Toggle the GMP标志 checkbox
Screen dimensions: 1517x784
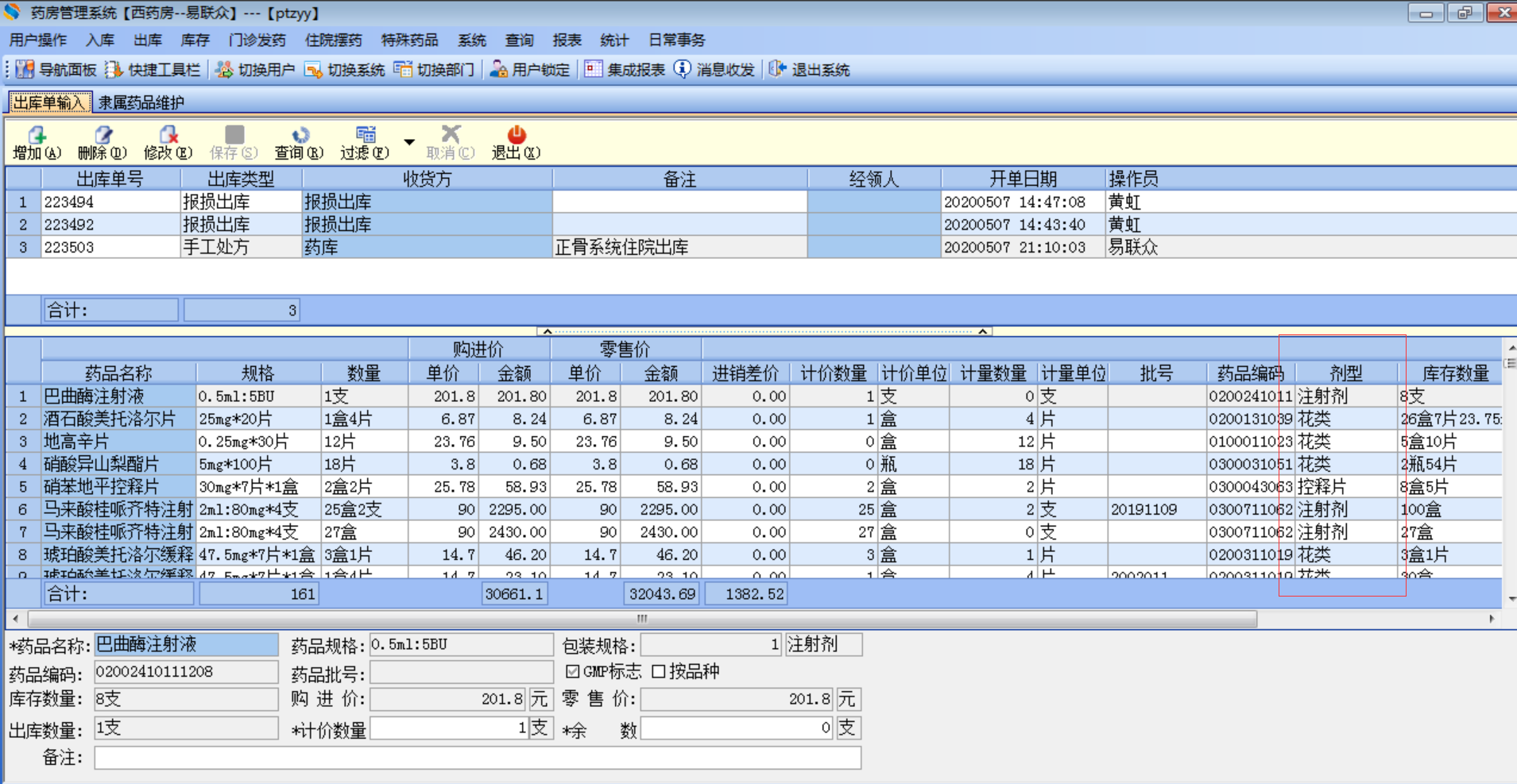click(x=572, y=672)
